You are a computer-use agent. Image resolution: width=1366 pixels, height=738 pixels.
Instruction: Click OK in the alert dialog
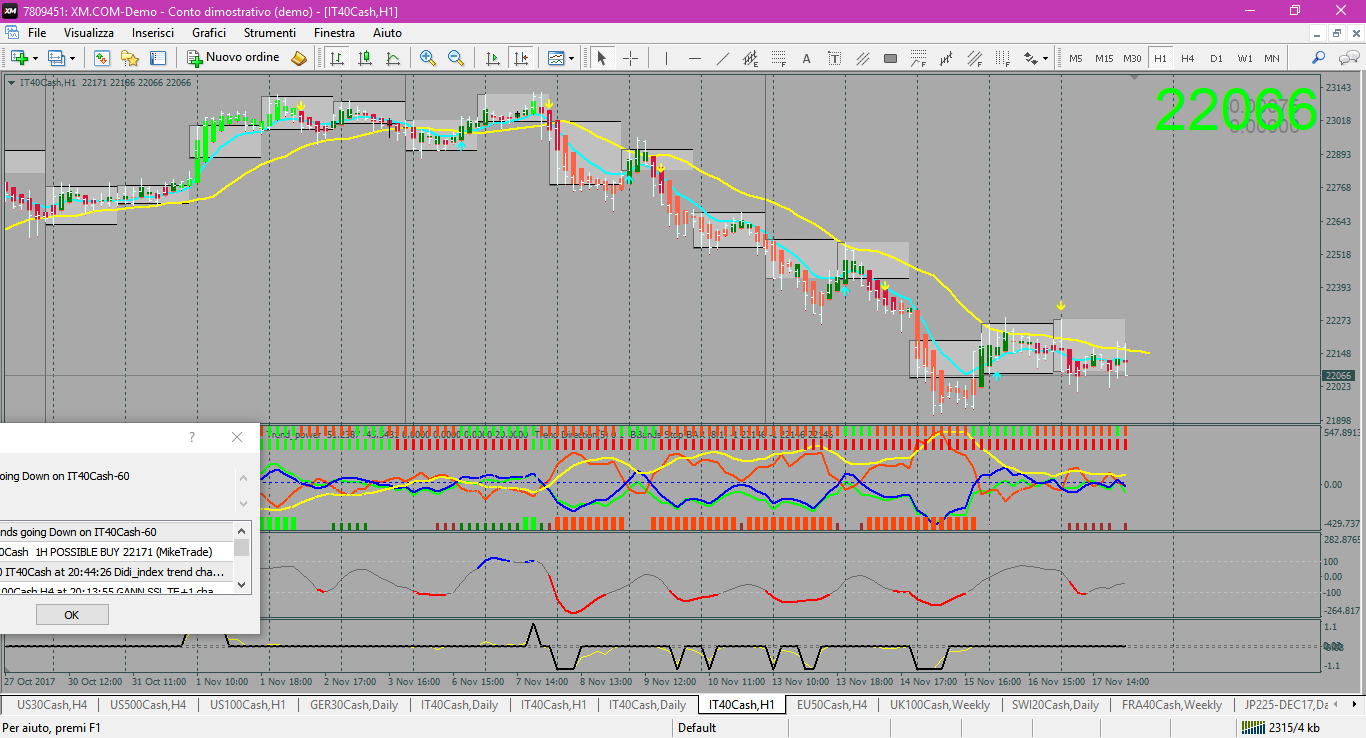click(x=71, y=615)
